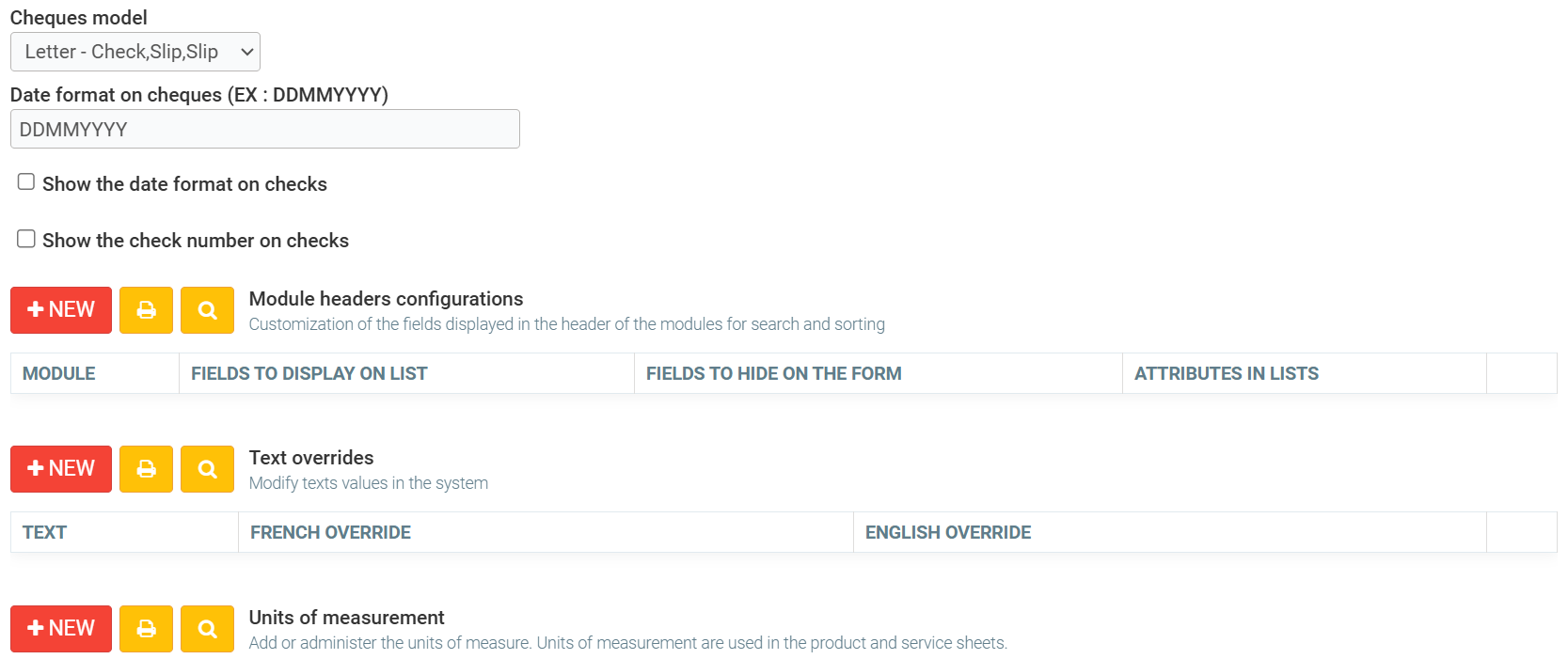Add NEW module headers configuration
This screenshot has height=659, width=1568.
[61, 310]
